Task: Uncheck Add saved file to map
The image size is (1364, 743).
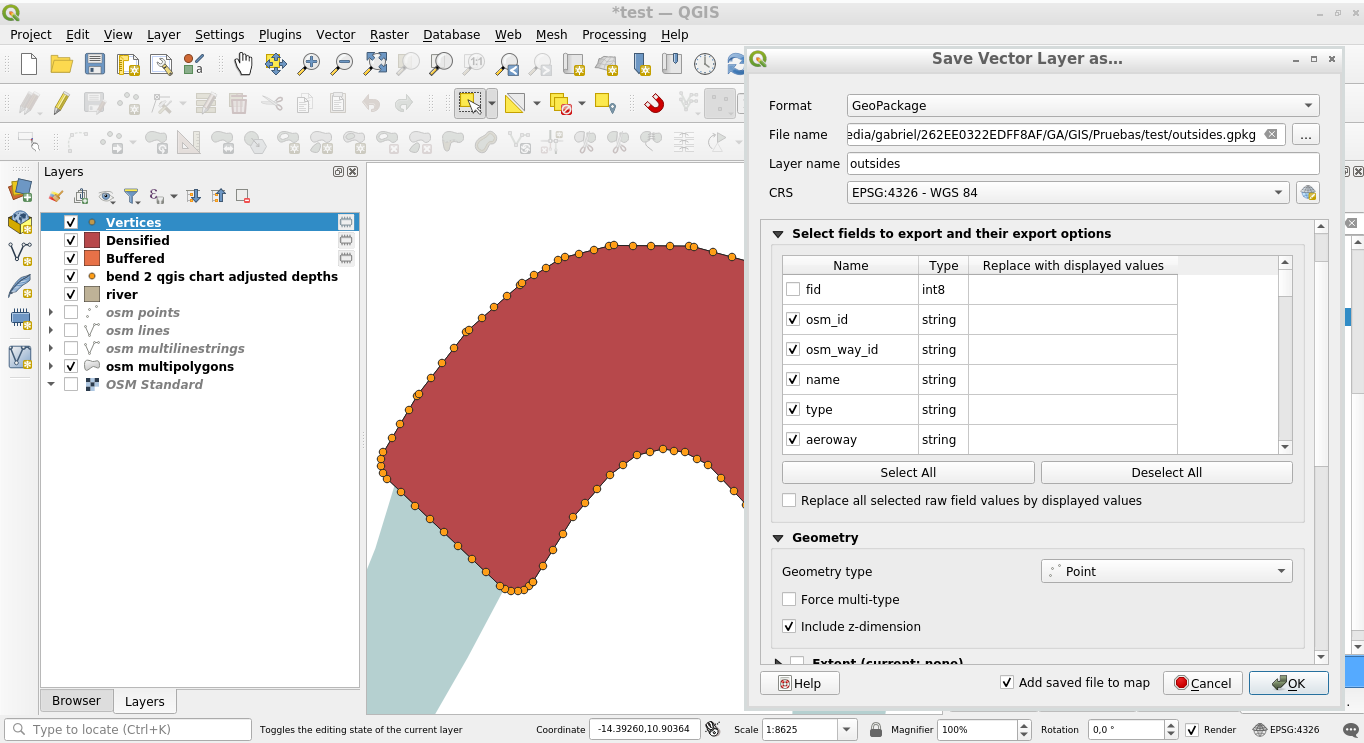Action: (1007, 682)
